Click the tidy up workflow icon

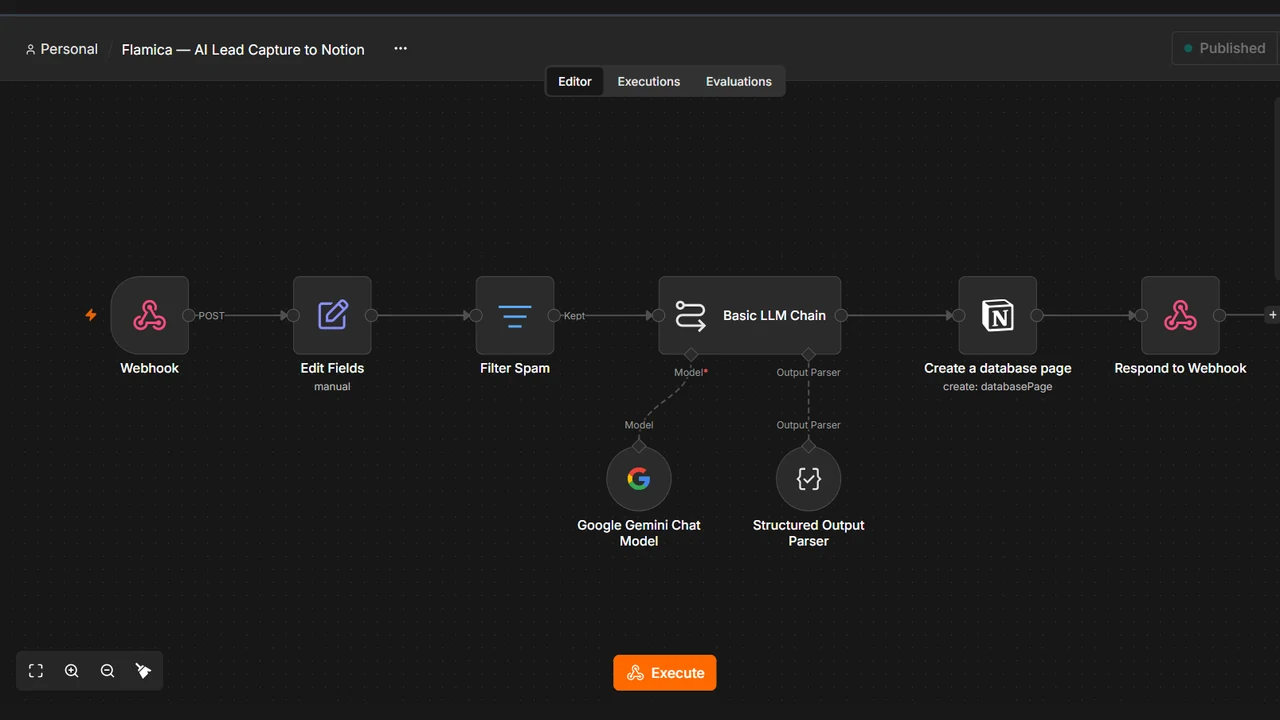(143, 671)
